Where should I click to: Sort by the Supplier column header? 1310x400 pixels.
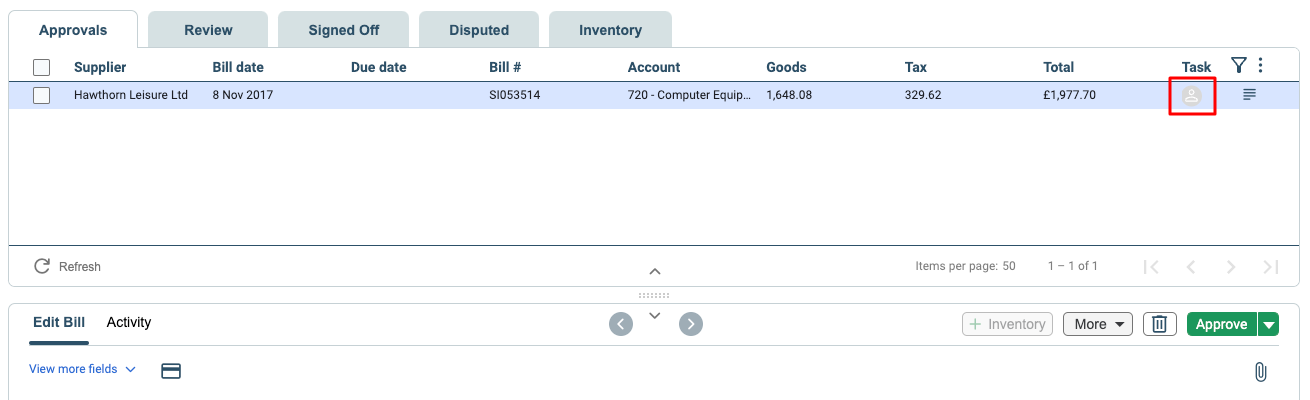point(100,67)
